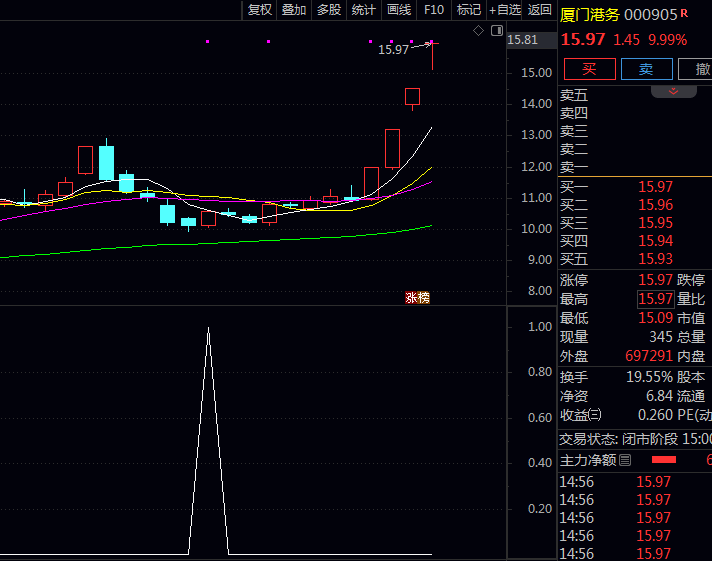Click the 15.97 high annotation on chart
The height and width of the screenshot is (561, 712).
click(393, 50)
